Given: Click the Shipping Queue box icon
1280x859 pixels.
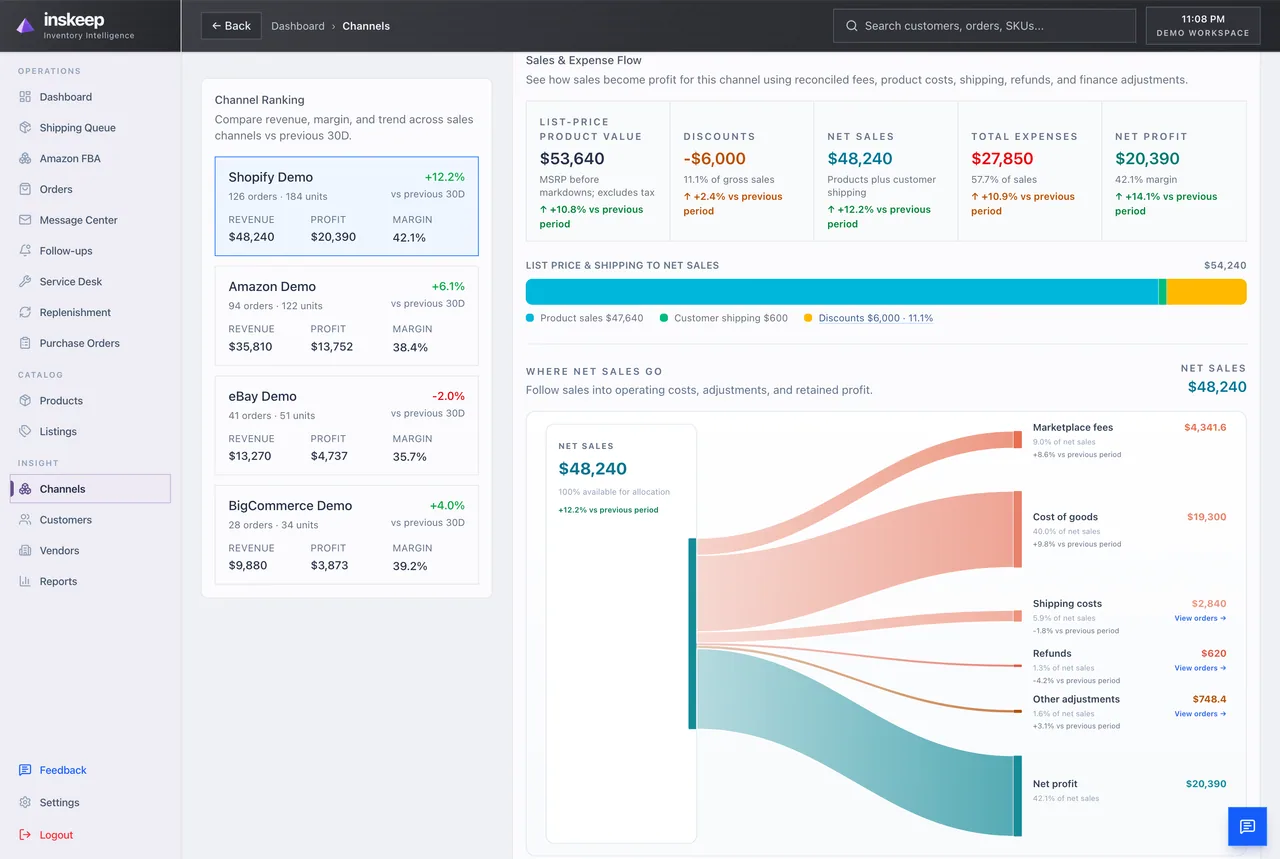Looking at the screenshot, I should (25, 128).
